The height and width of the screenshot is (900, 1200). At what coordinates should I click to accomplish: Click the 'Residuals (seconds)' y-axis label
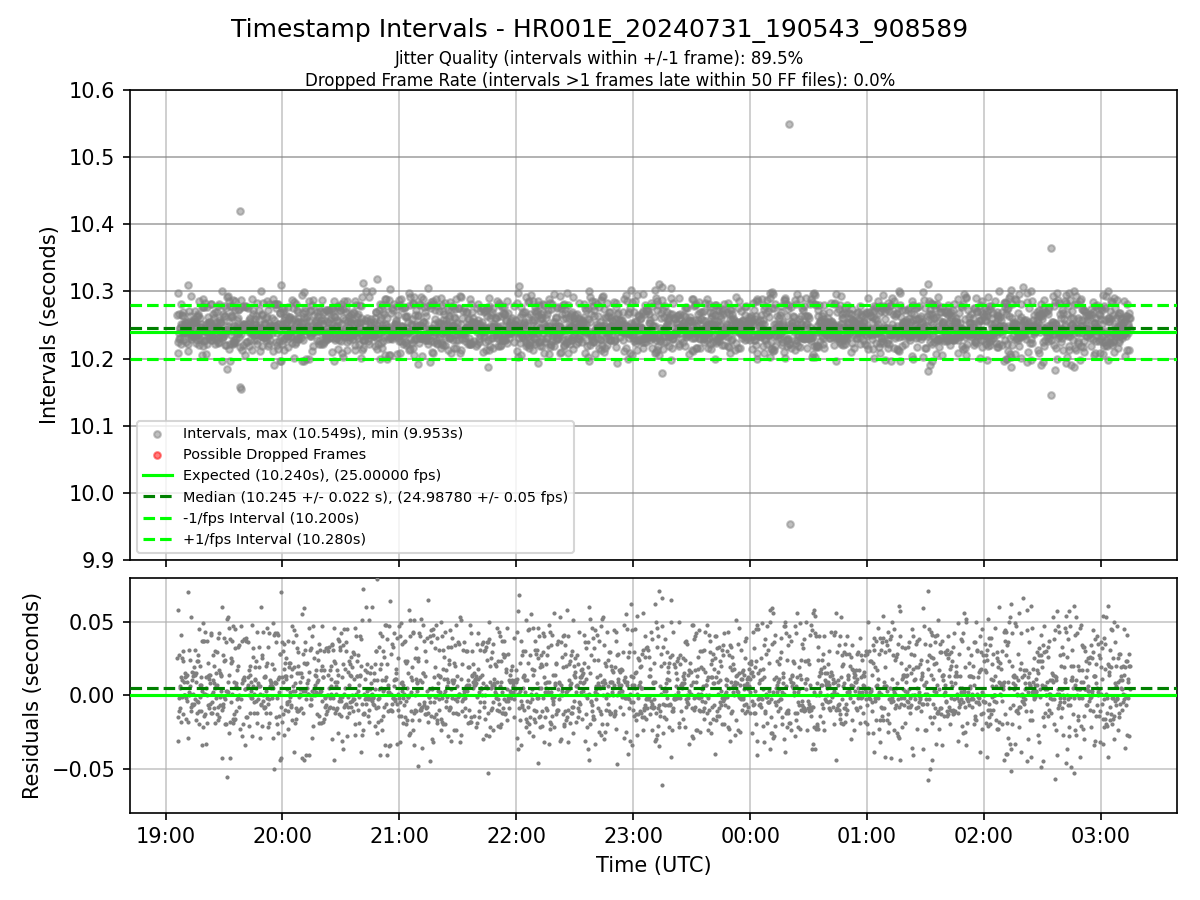pyautogui.click(x=31, y=696)
